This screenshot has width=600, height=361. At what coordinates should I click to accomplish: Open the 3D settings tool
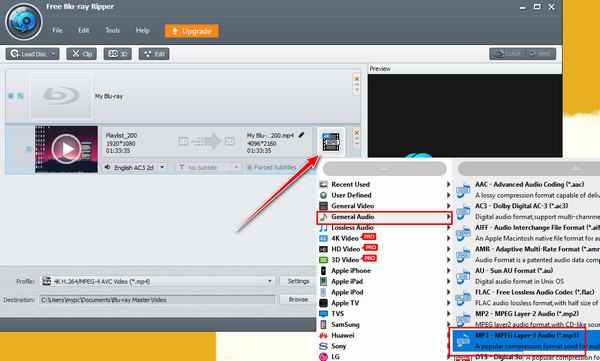click(117, 54)
